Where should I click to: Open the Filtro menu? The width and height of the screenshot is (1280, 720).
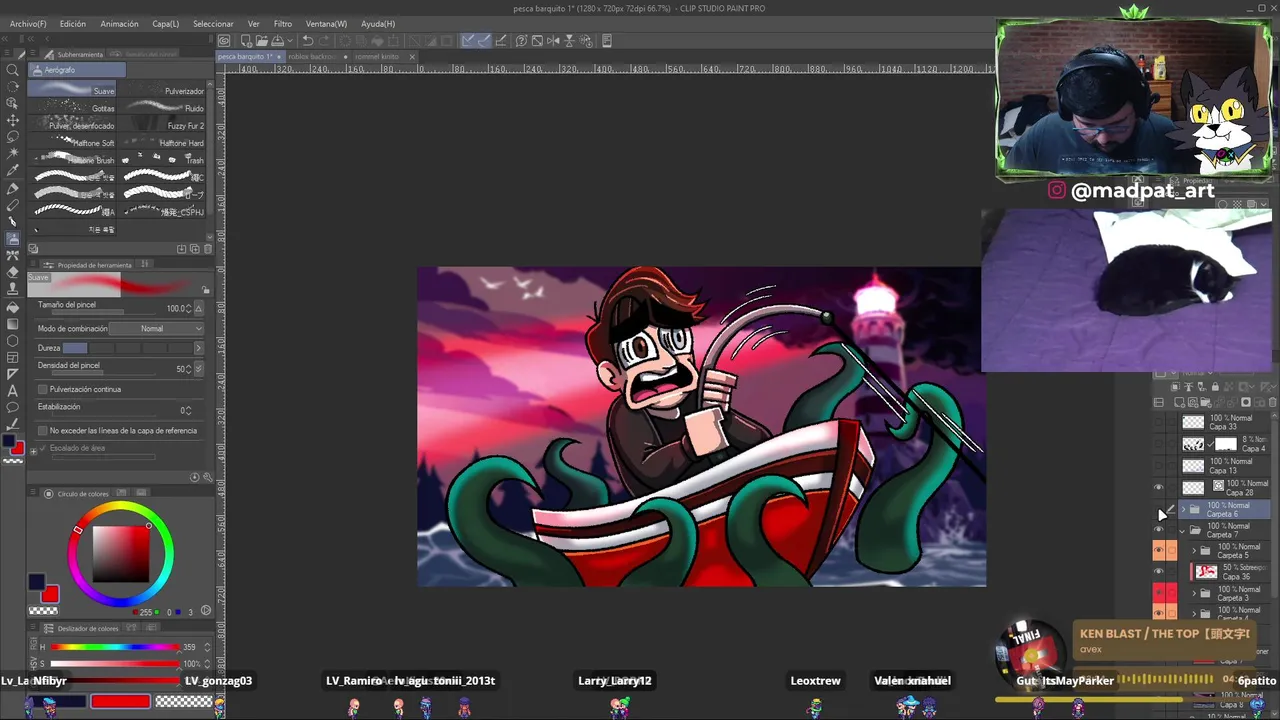click(x=283, y=23)
